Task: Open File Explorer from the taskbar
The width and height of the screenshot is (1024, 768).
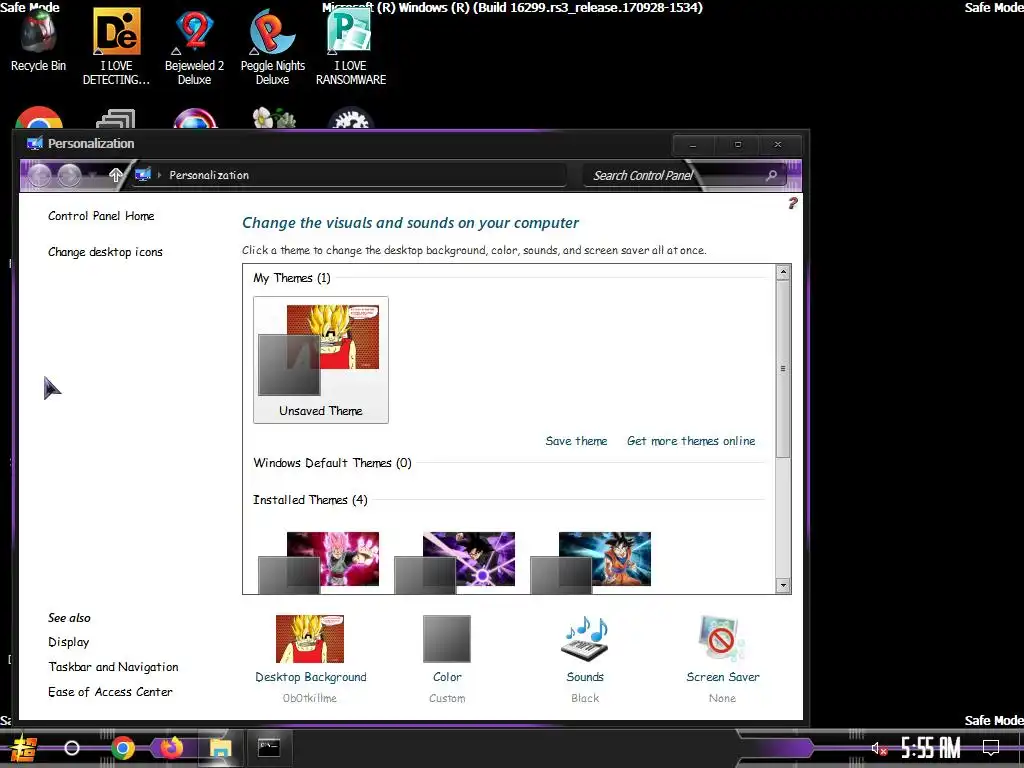Action: [x=221, y=748]
